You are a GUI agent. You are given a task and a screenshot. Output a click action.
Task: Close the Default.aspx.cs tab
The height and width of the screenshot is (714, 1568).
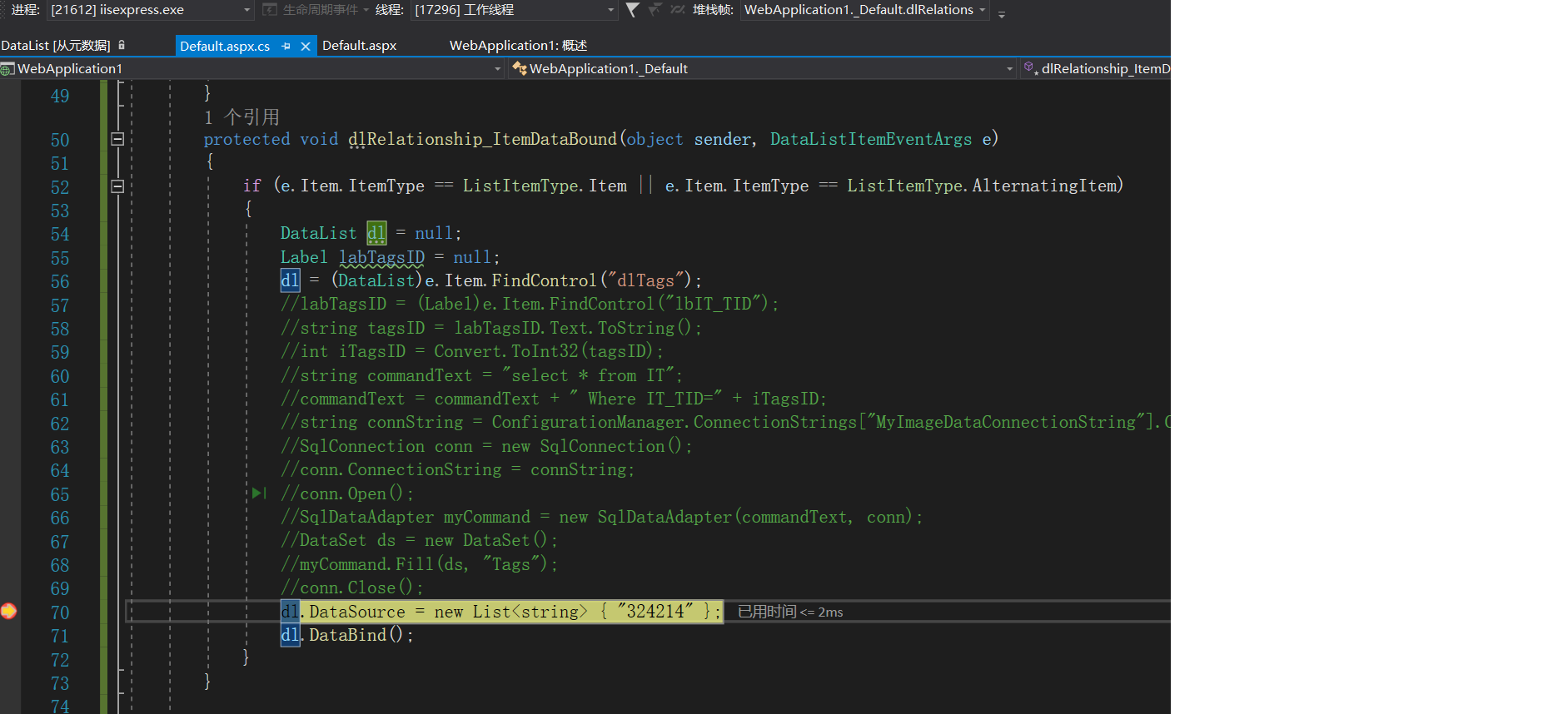click(306, 47)
